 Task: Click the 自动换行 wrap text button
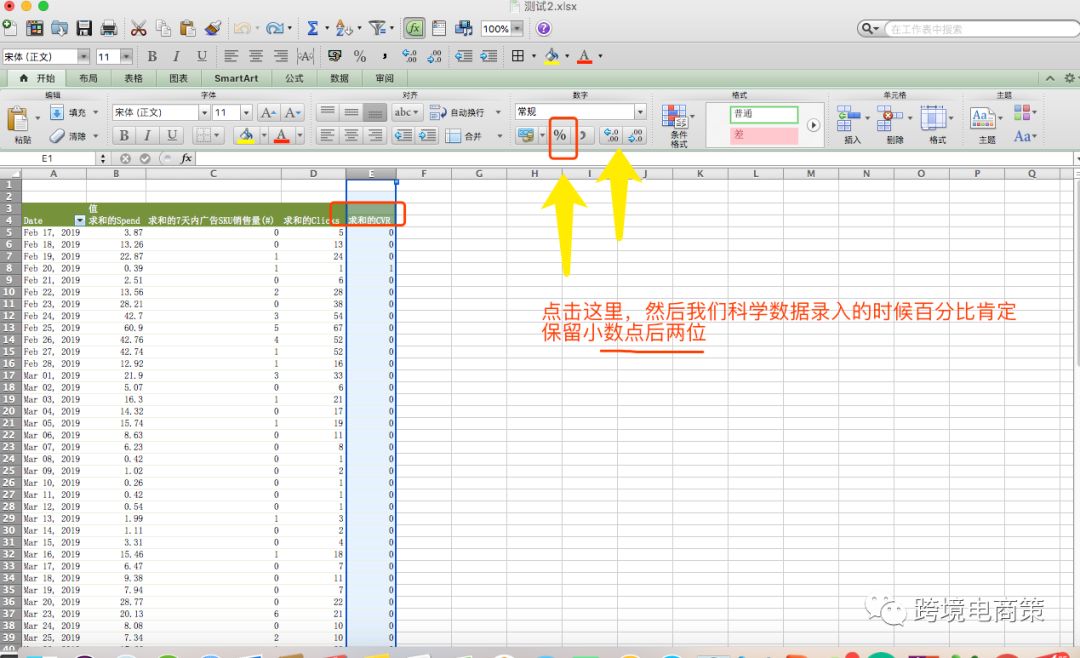pyautogui.click(x=457, y=112)
